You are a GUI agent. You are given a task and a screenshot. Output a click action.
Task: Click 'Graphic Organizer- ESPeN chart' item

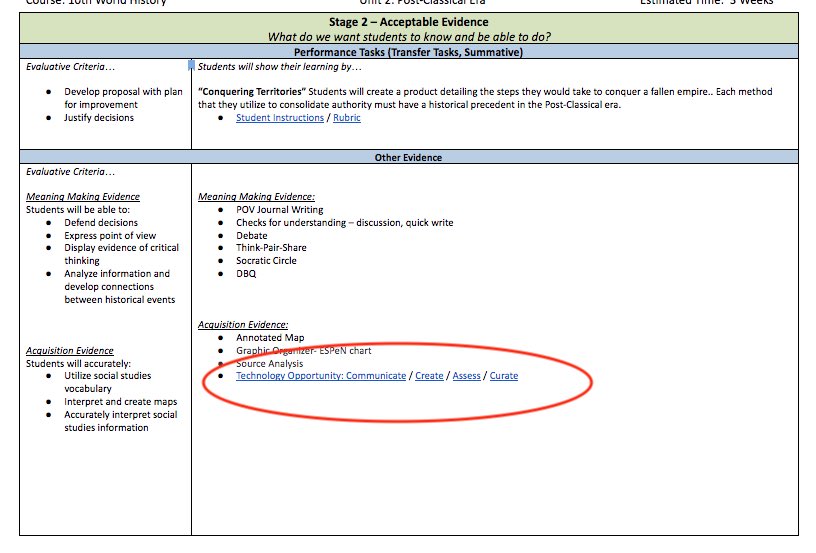click(x=303, y=350)
